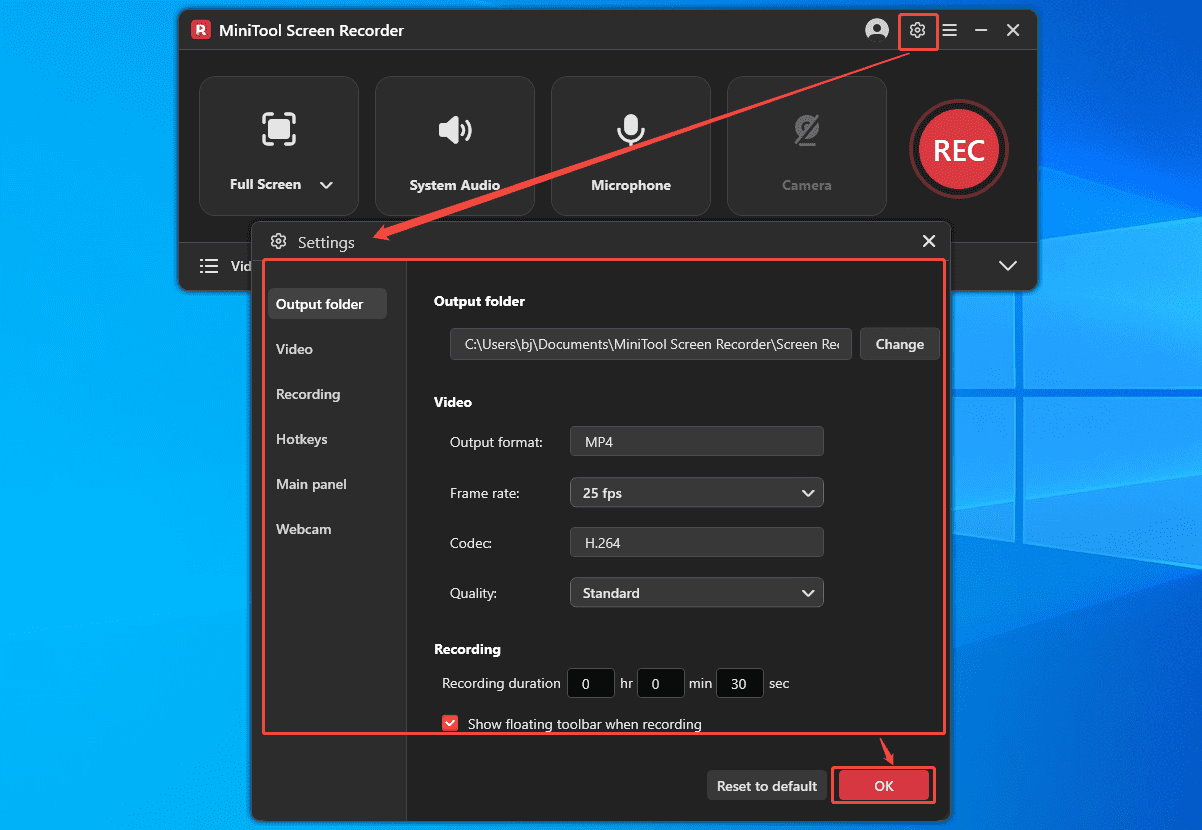Viewport: 1202px width, 830px height.
Task: Select the Output folder settings tab
Action: [327, 304]
